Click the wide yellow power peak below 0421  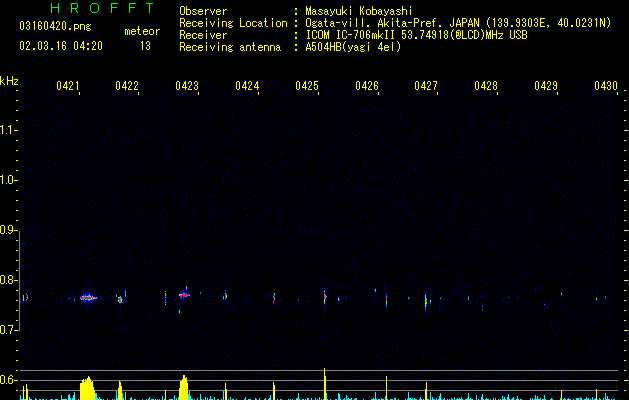[87, 388]
